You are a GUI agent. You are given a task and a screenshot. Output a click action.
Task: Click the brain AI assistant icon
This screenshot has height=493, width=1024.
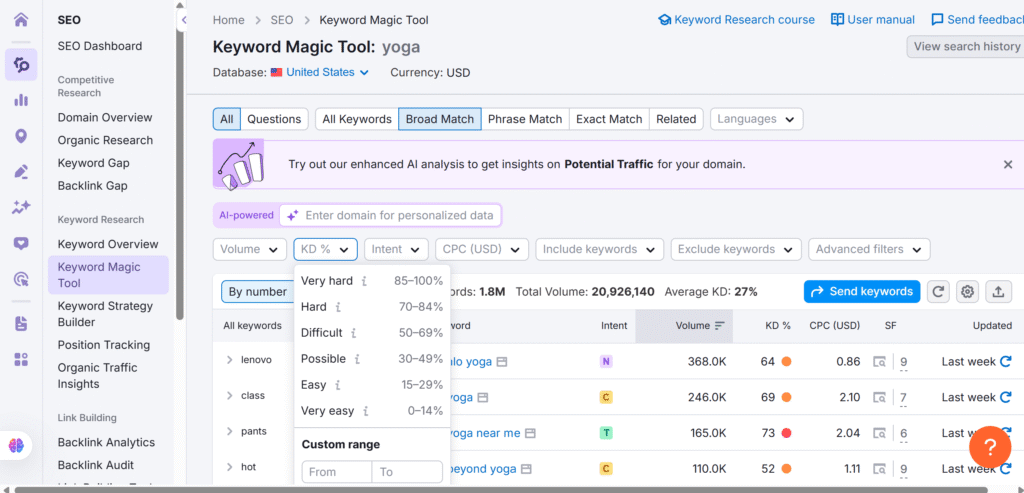[x=16, y=446]
